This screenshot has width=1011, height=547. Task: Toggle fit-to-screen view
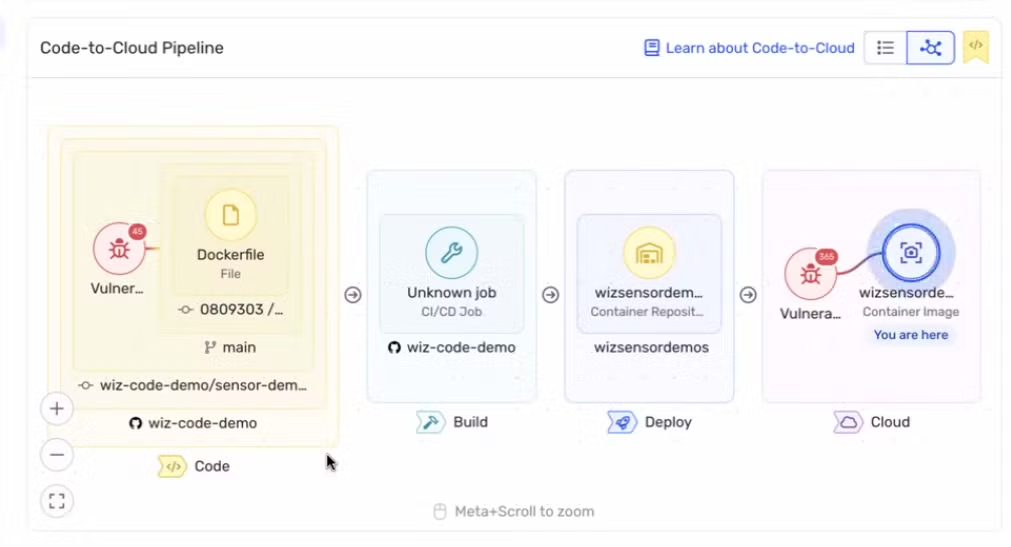[x=57, y=500]
